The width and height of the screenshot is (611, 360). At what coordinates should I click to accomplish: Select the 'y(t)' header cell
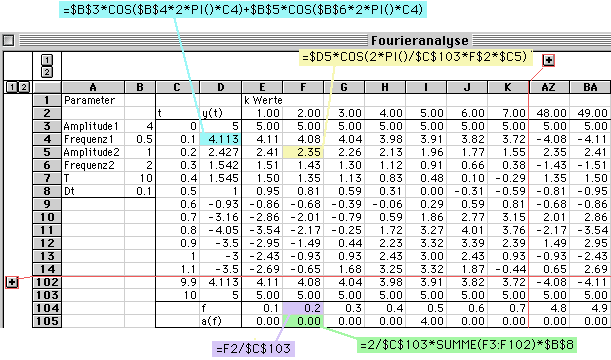(221, 113)
